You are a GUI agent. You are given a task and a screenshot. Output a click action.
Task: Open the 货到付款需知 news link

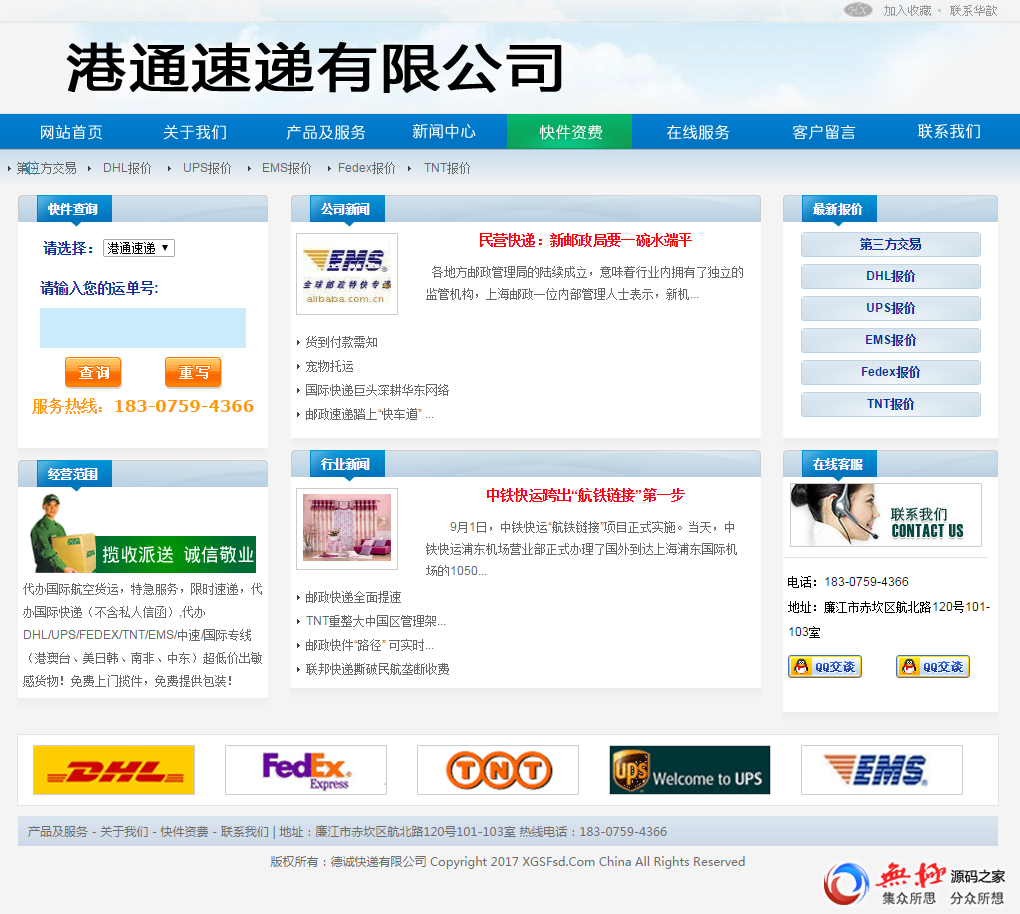(341, 342)
